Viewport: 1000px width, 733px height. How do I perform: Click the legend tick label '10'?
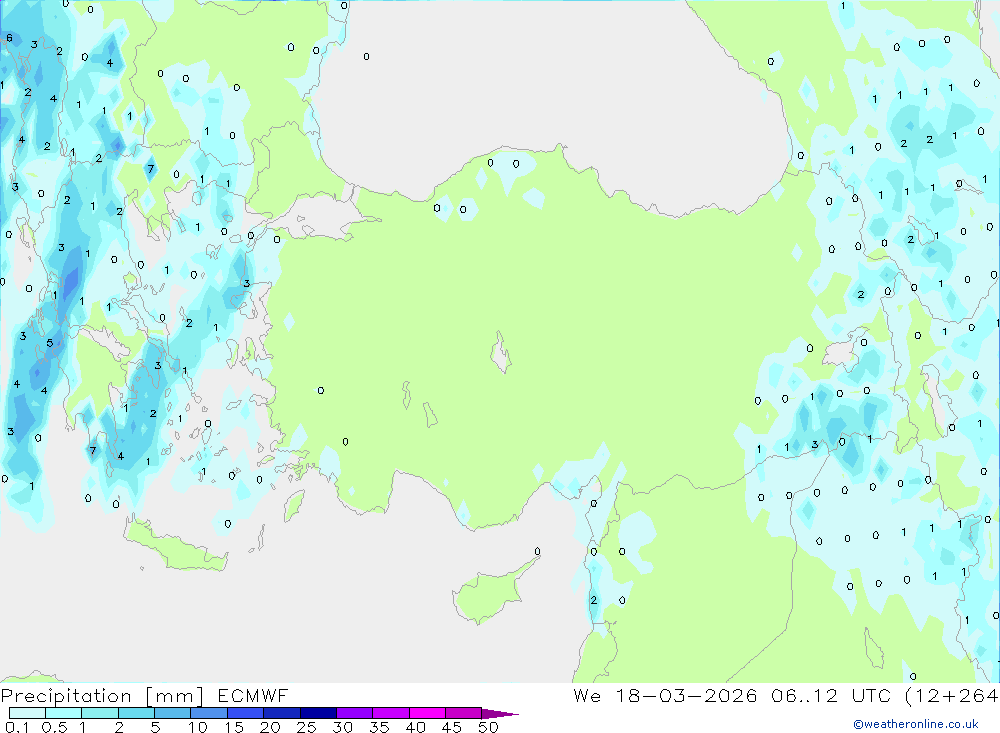point(197,727)
